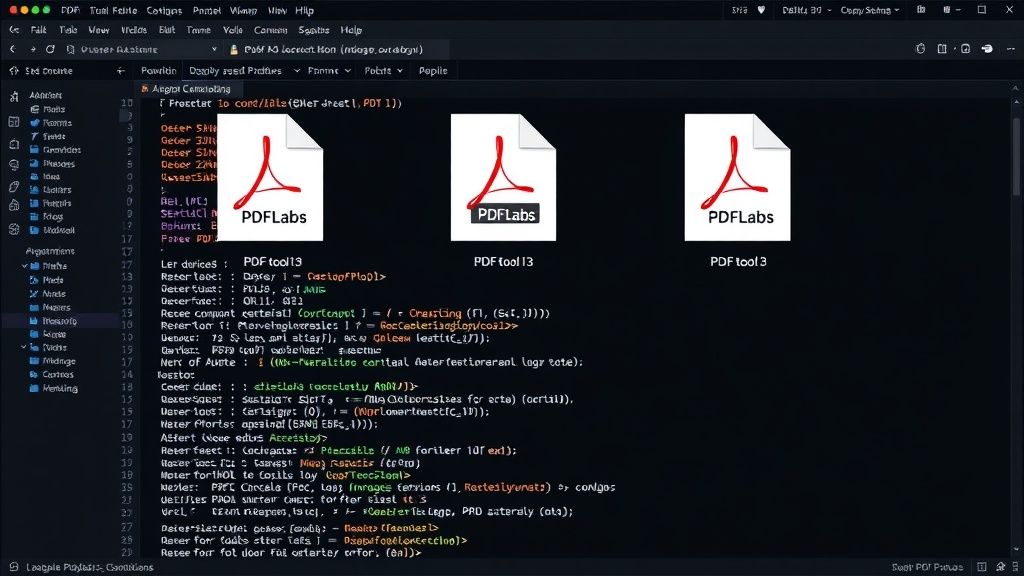Click the figure icon that starts the activity bar
The height and width of the screenshot is (576, 1024).
click(x=14, y=97)
